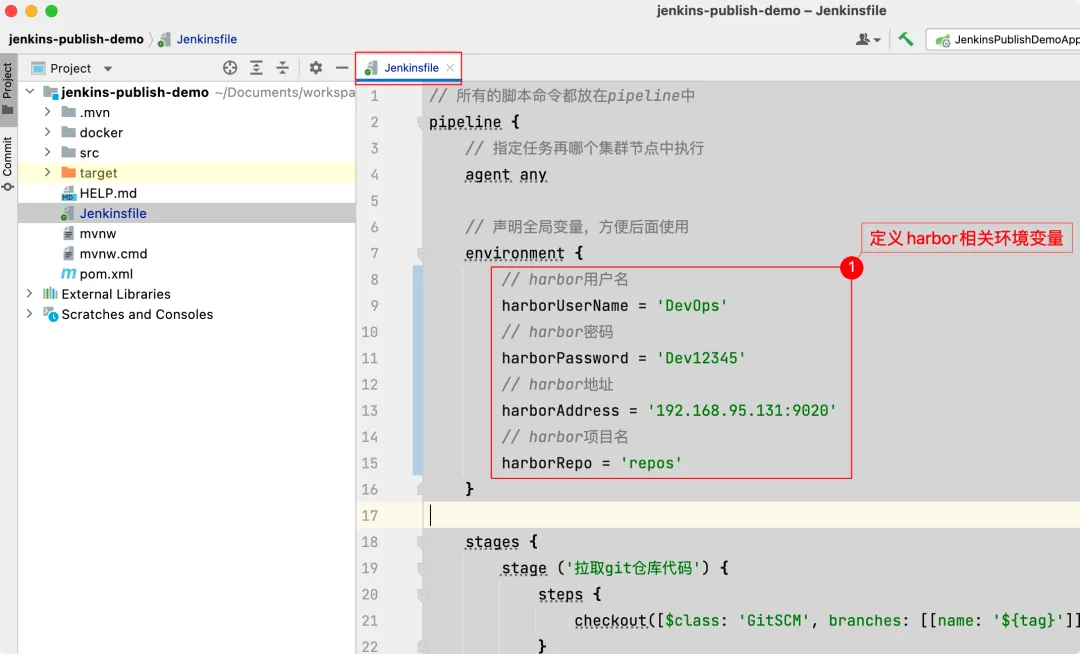The height and width of the screenshot is (654, 1080).
Task: Open the user account icon dropdown
Action: click(x=868, y=39)
